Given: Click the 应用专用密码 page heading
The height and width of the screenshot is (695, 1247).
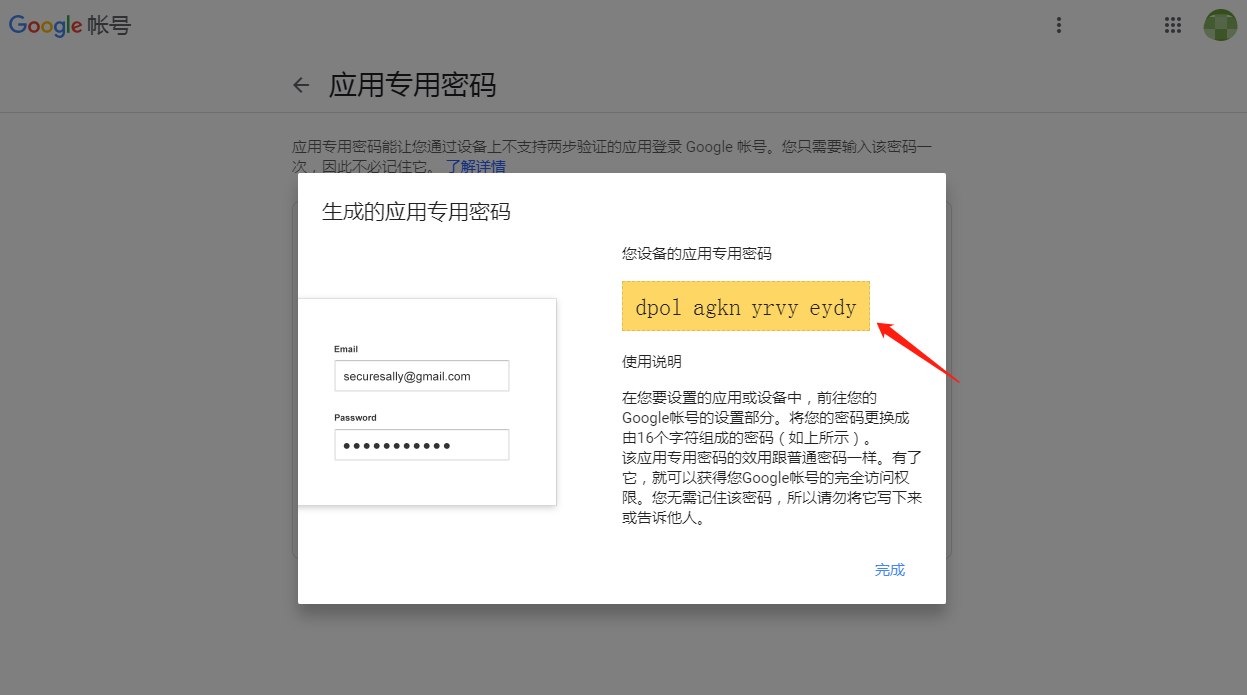Looking at the screenshot, I should [412, 85].
